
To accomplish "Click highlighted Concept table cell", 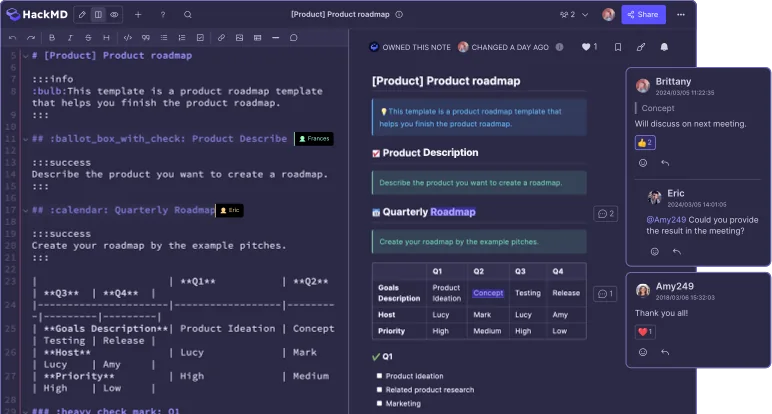I will [x=488, y=293].
